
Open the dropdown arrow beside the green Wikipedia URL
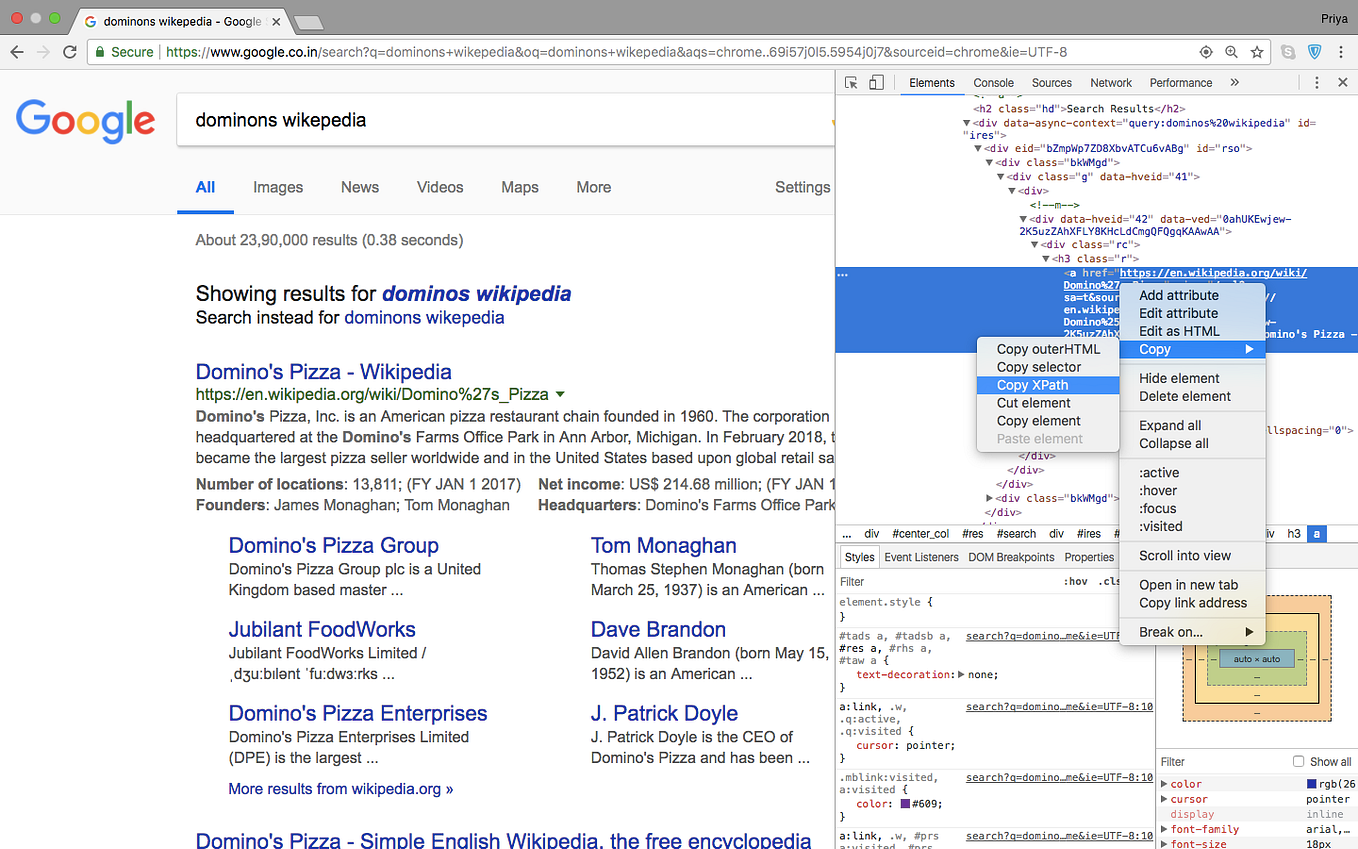(x=560, y=394)
